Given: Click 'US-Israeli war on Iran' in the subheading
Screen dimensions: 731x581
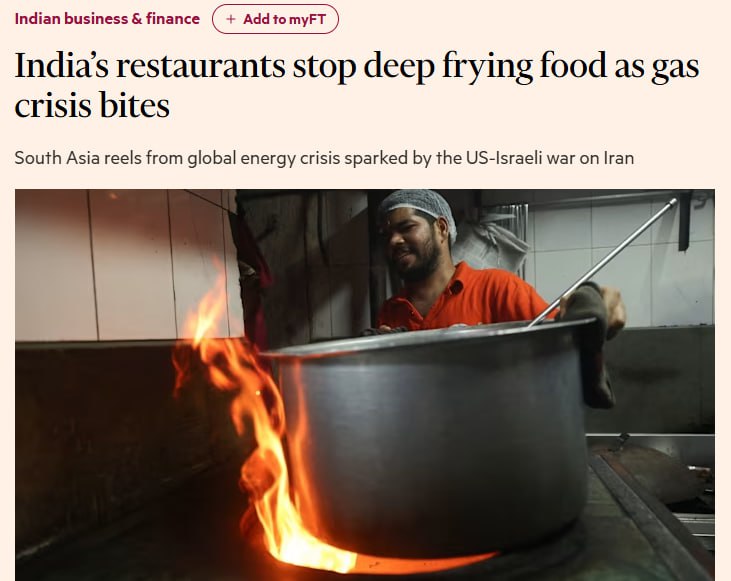Looking at the screenshot, I should tap(550, 158).
